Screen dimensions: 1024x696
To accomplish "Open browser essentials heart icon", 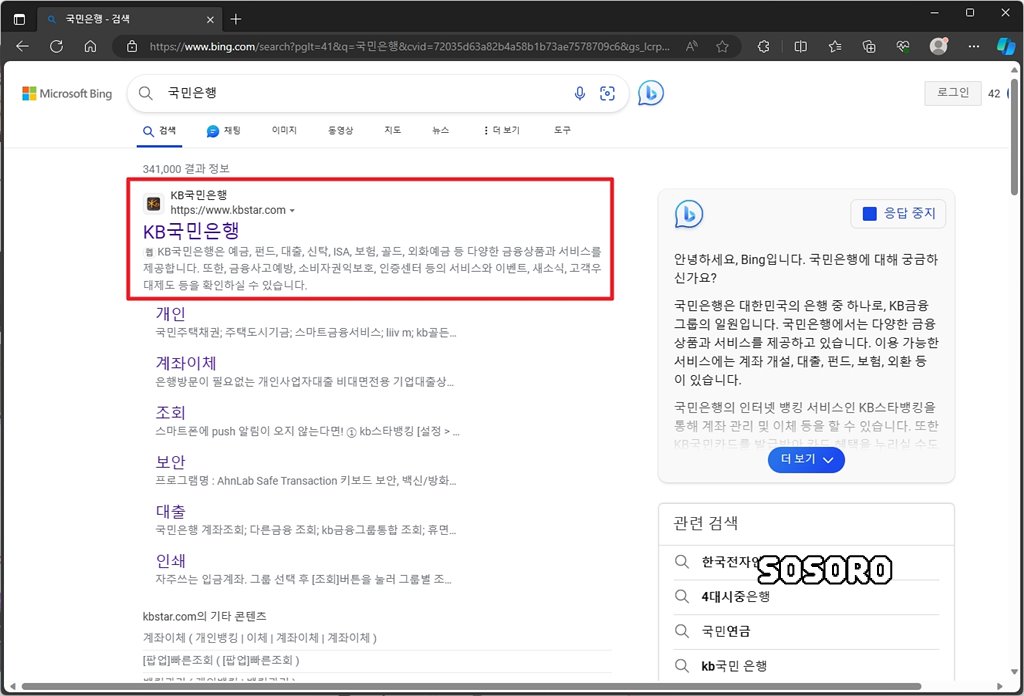I will (x=903, y=46).
